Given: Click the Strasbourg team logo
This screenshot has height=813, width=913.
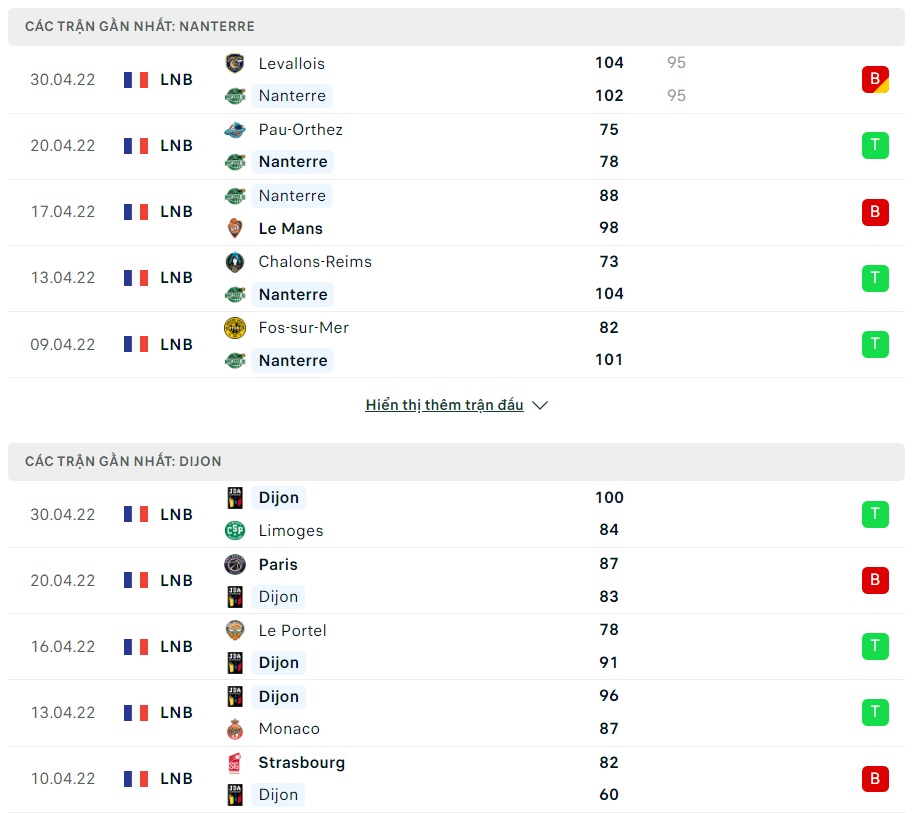Looking at the screenshot, I should (x=235, y=763).
